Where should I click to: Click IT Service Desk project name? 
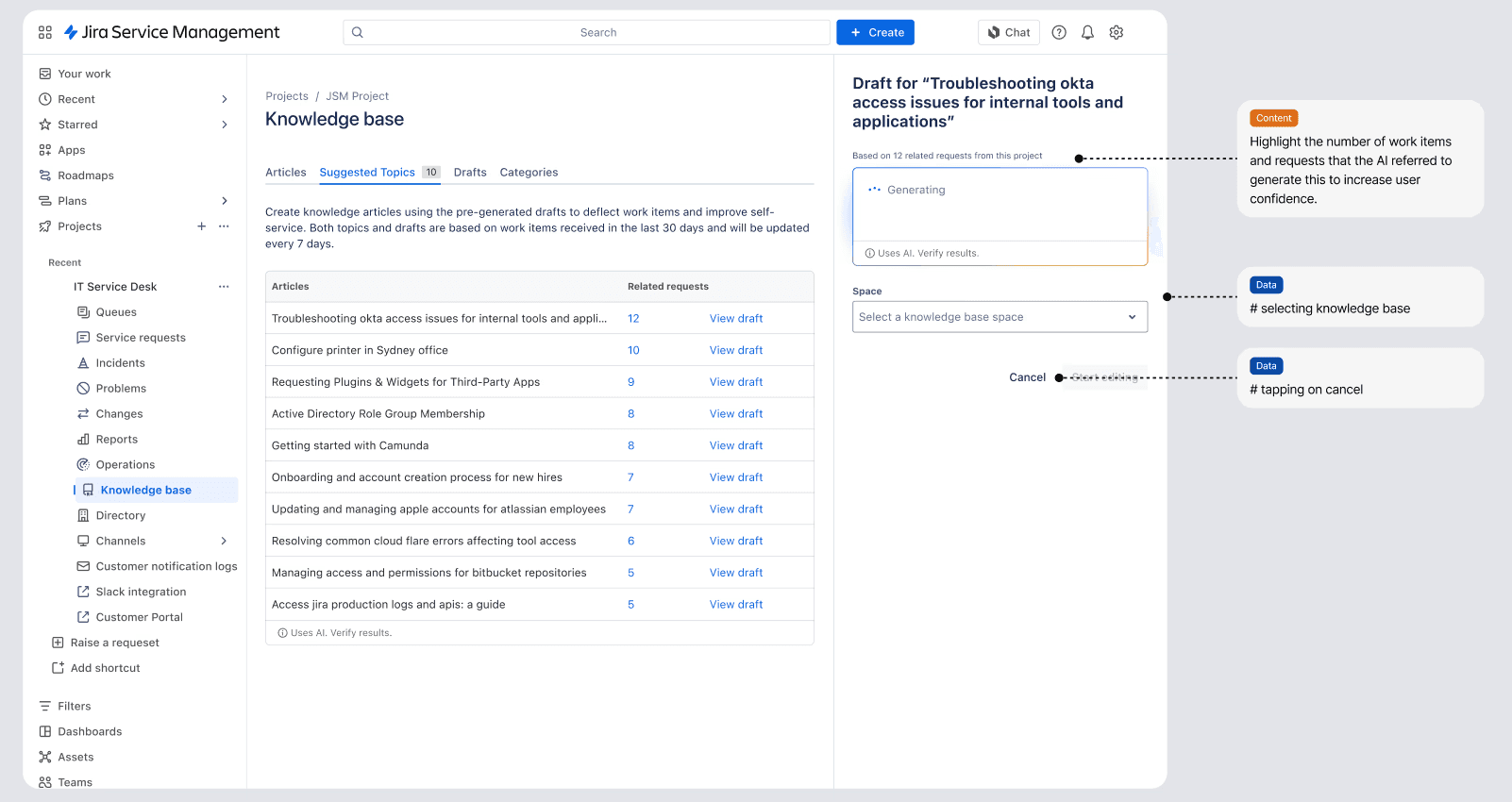115,287
